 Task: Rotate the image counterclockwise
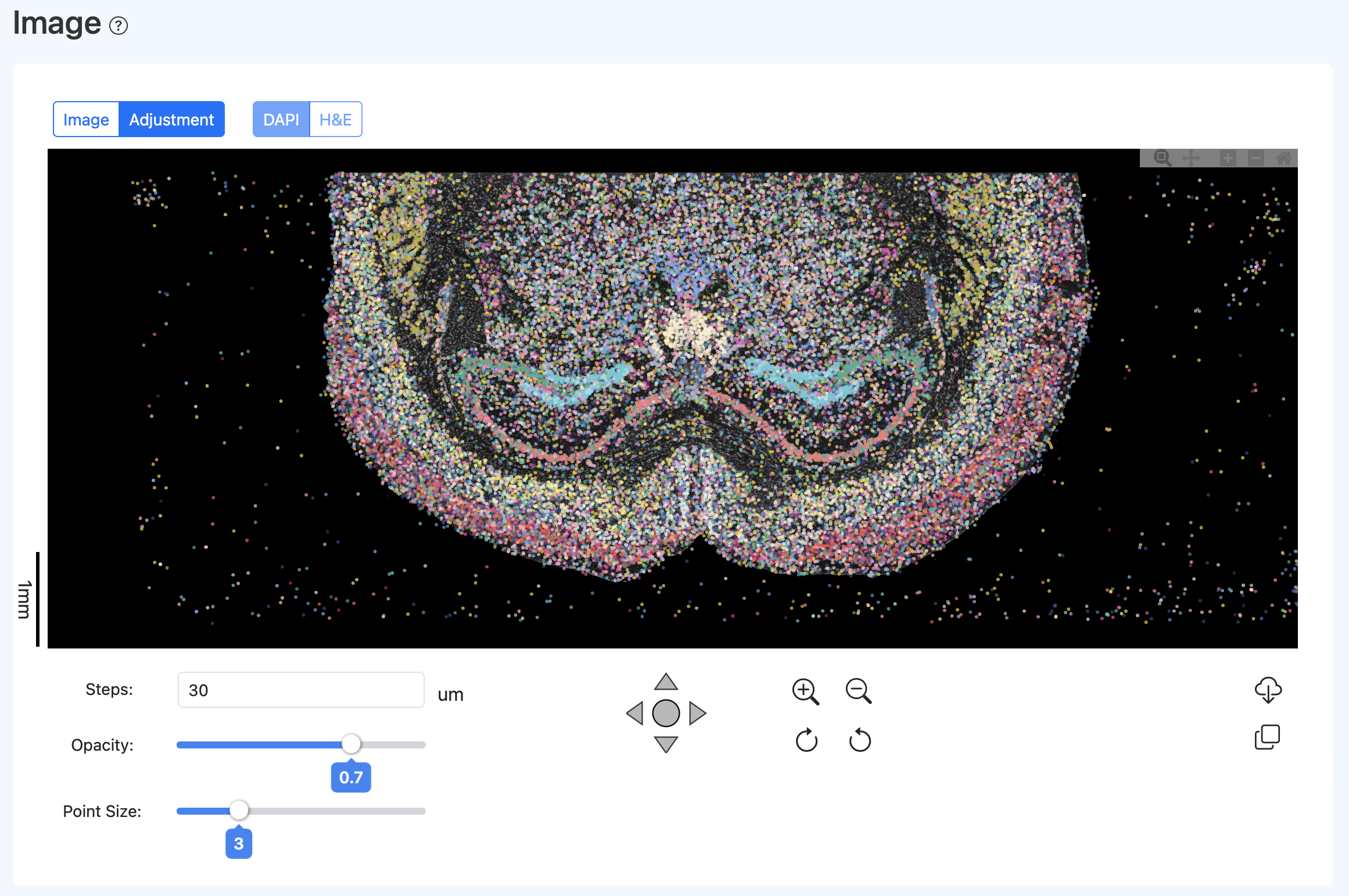pos(859,741)
